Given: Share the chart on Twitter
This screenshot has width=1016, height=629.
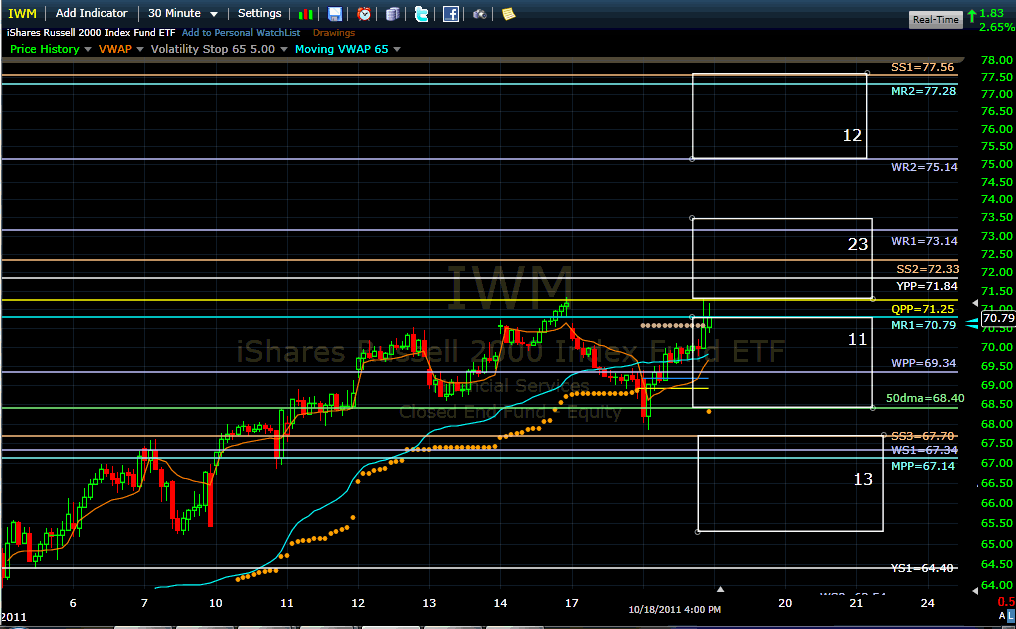Looking at the screenshot, I should pos(421,14).
